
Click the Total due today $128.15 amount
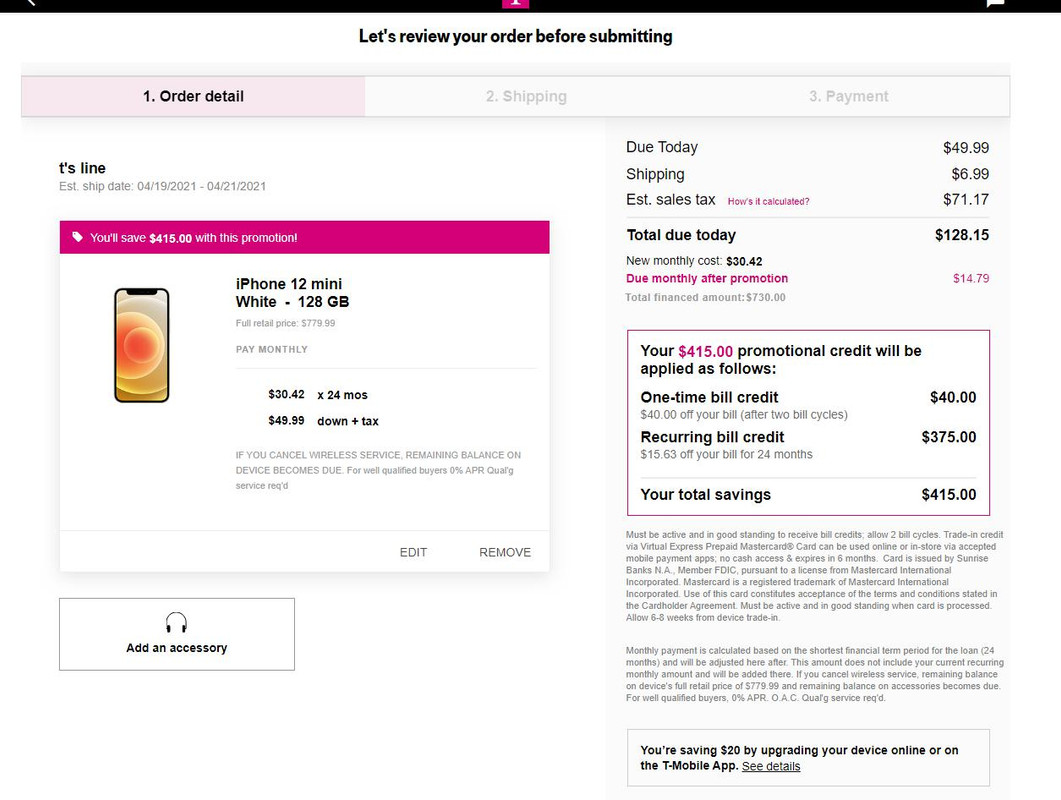pyautogui.click(x=962, y=235)
